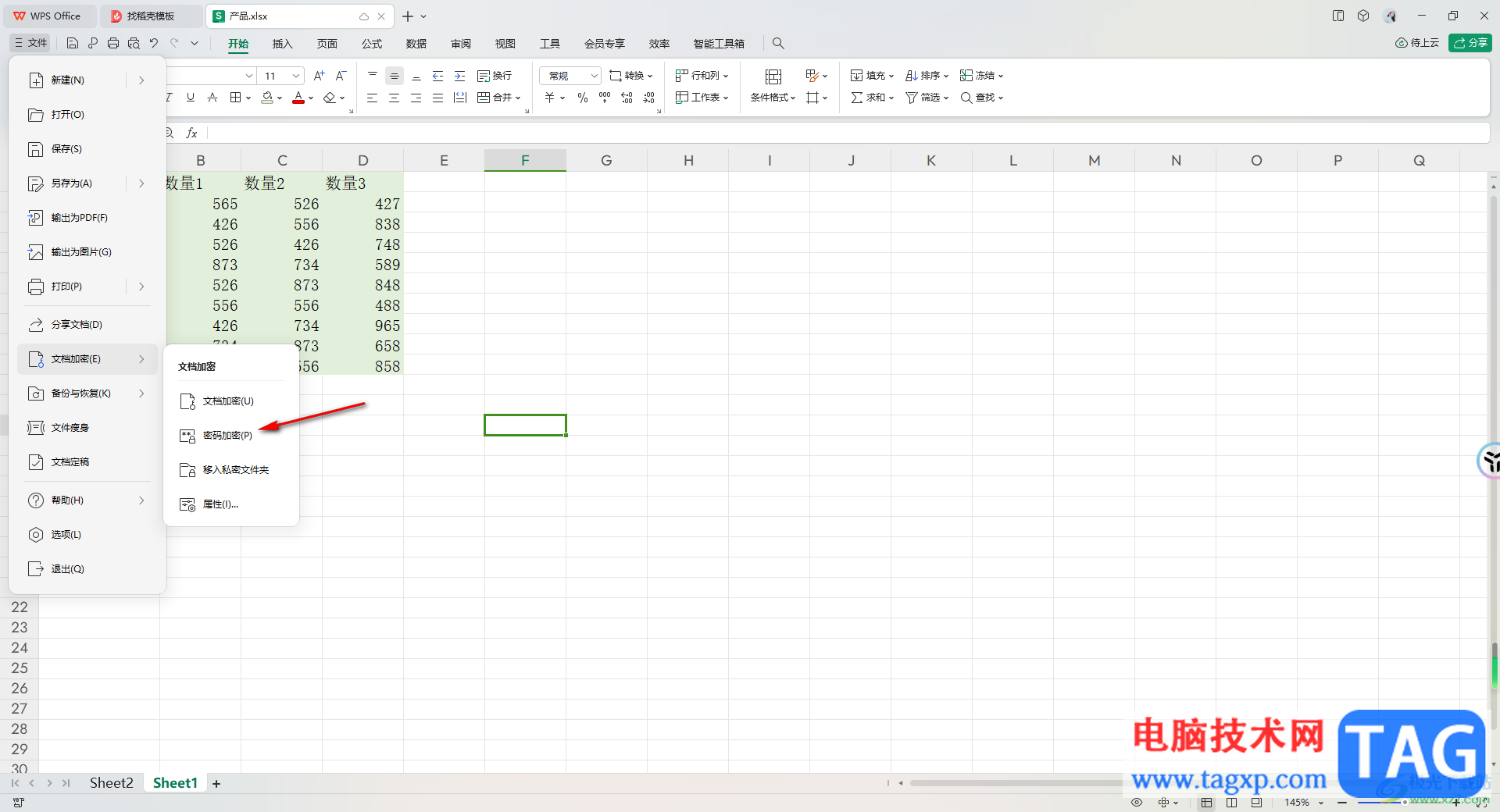Switch to the 数据 ribbon tab
The height and width of the screenshot is (812, 1500).
[x=416, y=44]
